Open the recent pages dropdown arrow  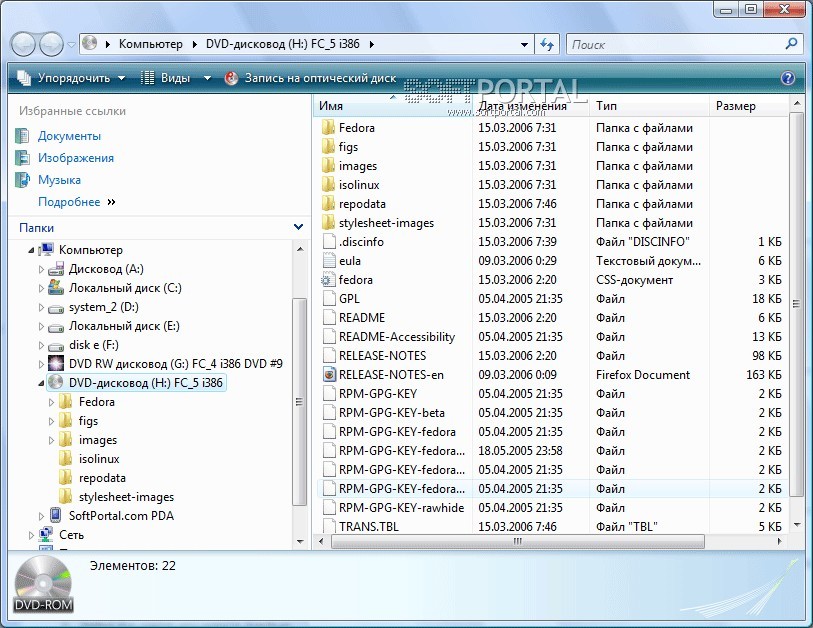tap(72, 45)
